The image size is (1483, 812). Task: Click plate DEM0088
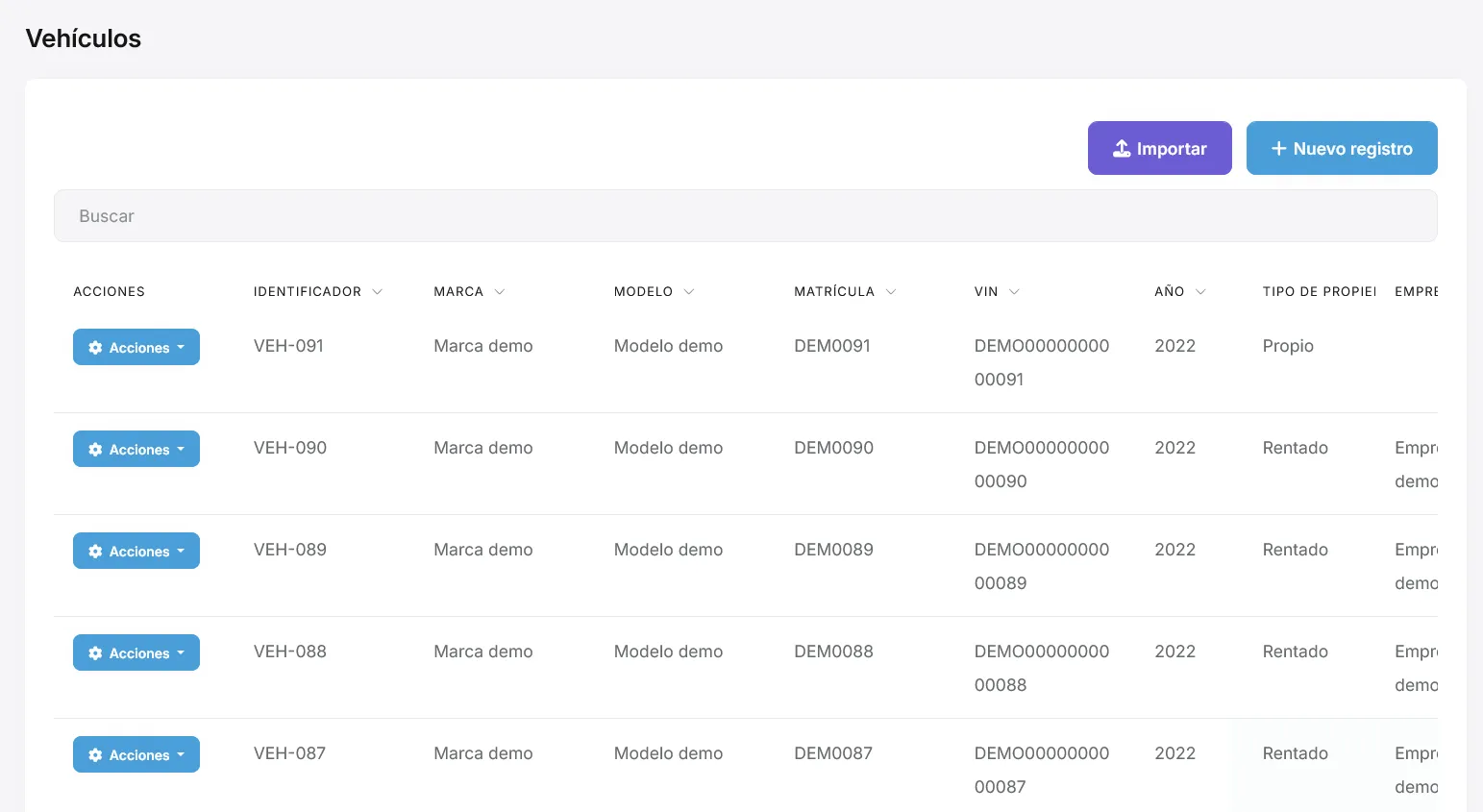point(834,652)
